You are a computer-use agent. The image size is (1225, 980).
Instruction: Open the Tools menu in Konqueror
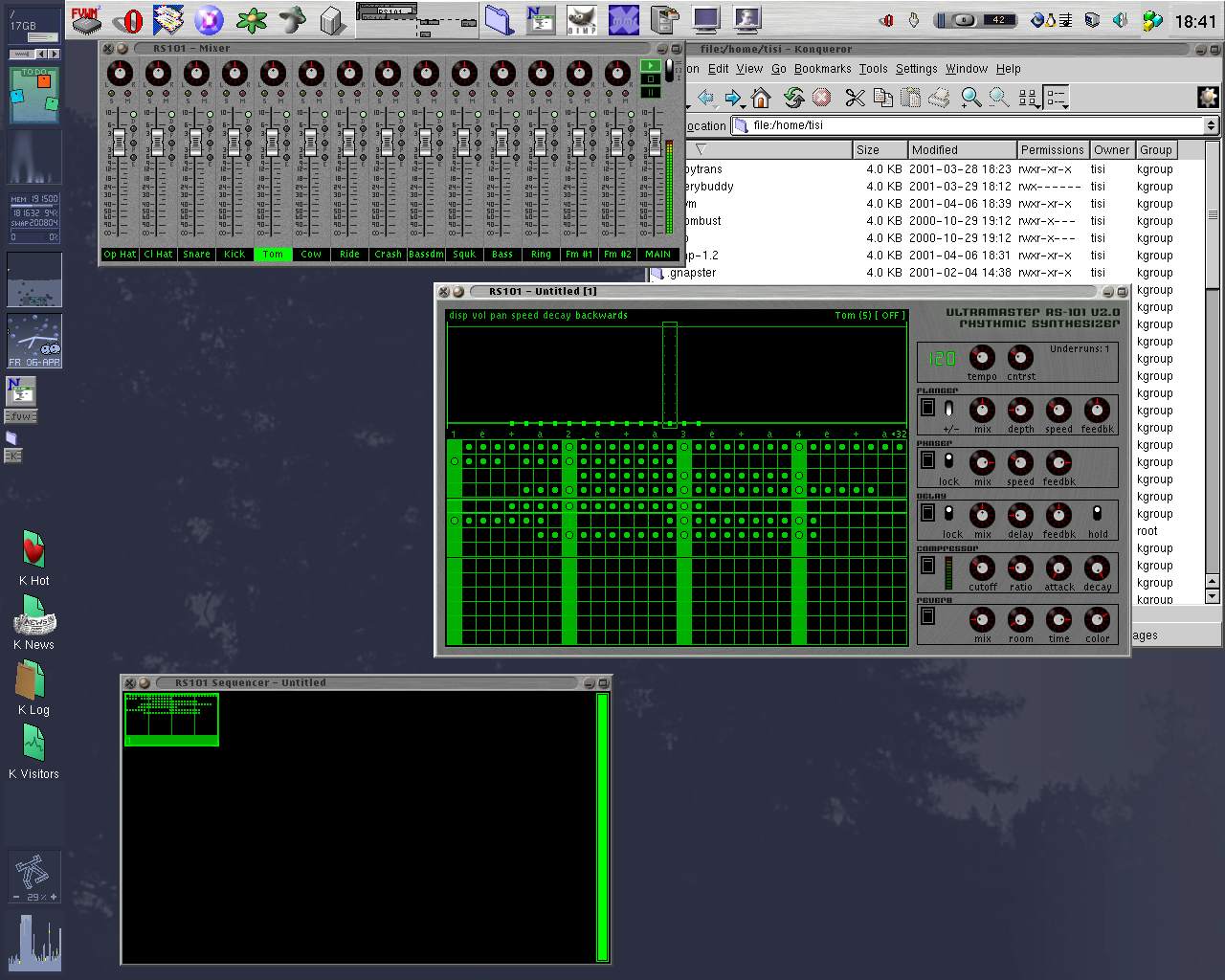click(x=873, y=69)
